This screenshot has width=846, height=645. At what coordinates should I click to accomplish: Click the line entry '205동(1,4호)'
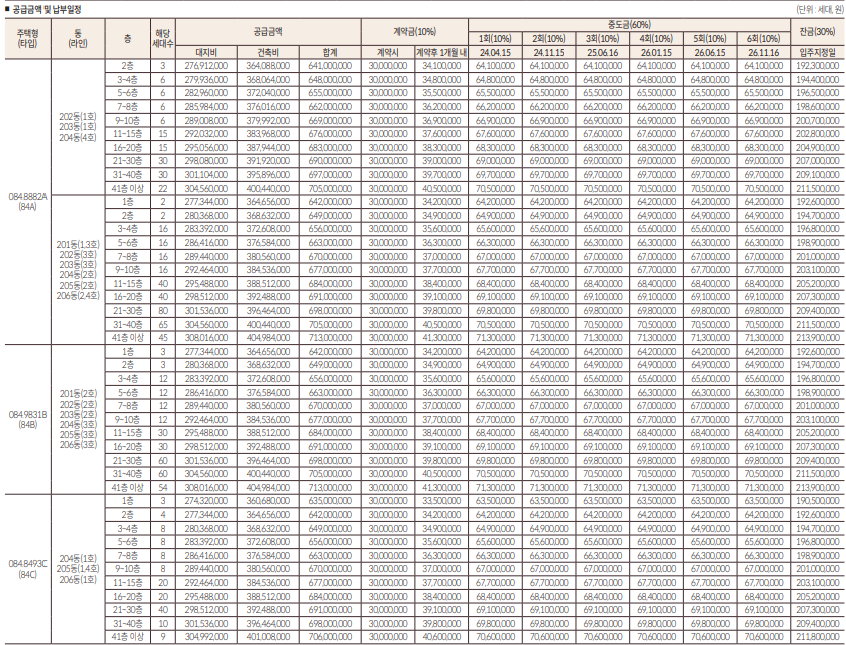pyautogui.click(x=78, y=569)
